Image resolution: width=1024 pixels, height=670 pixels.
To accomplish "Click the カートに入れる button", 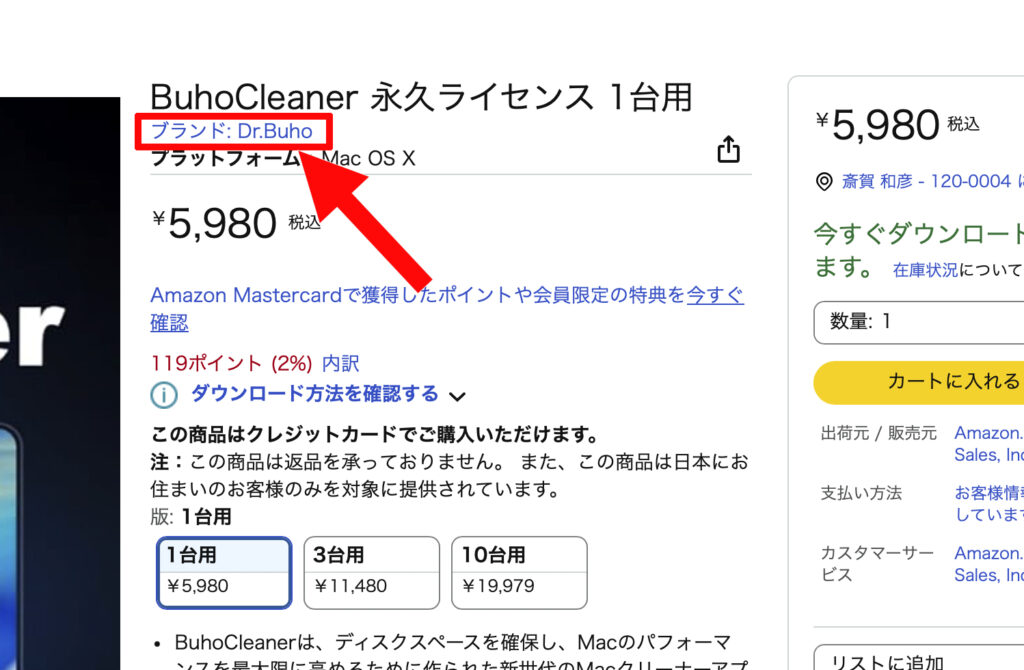I will click(918, 381).
